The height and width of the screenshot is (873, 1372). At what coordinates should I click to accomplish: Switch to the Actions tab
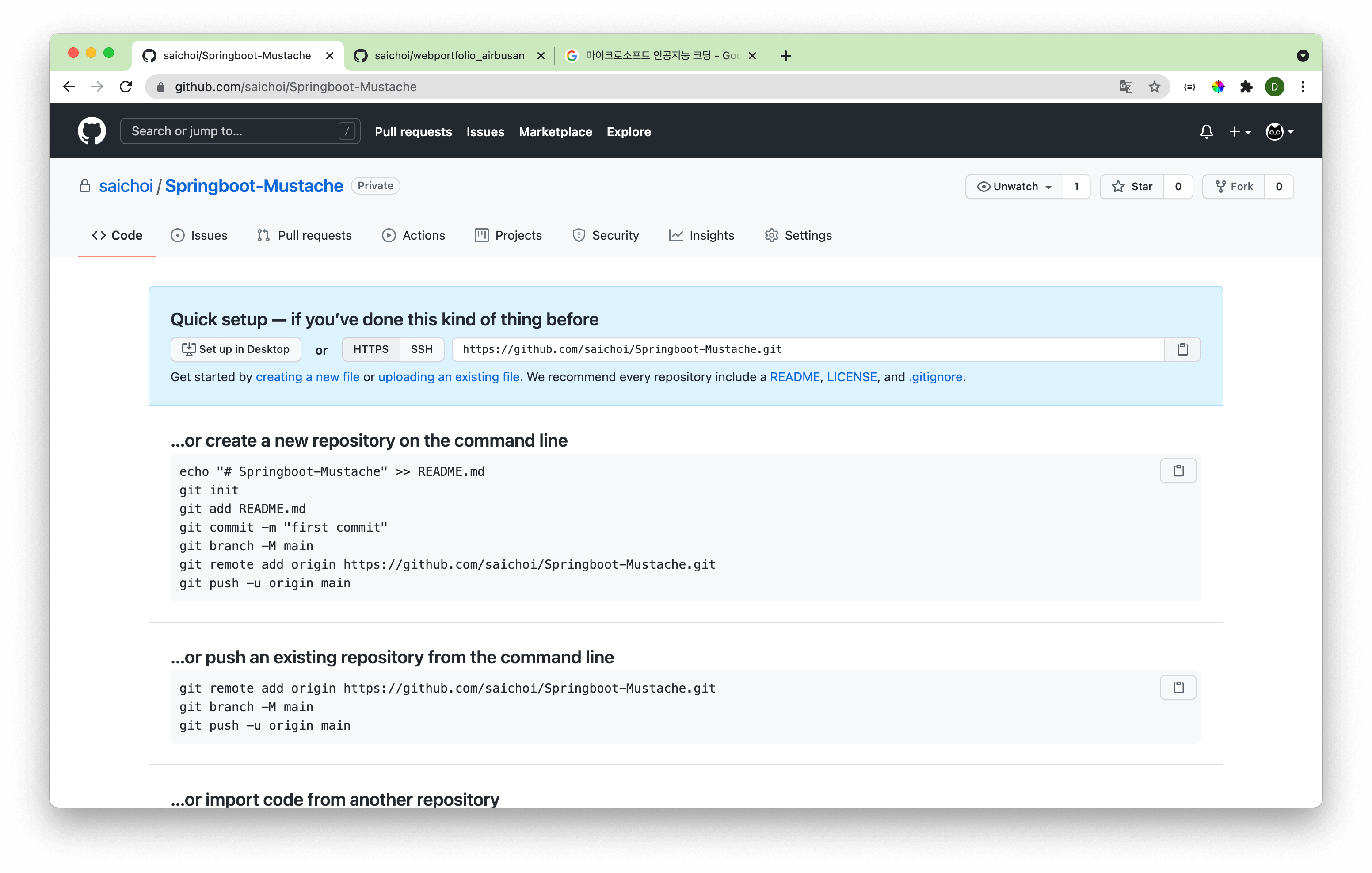pyautogui.click(x=414, y=235)
